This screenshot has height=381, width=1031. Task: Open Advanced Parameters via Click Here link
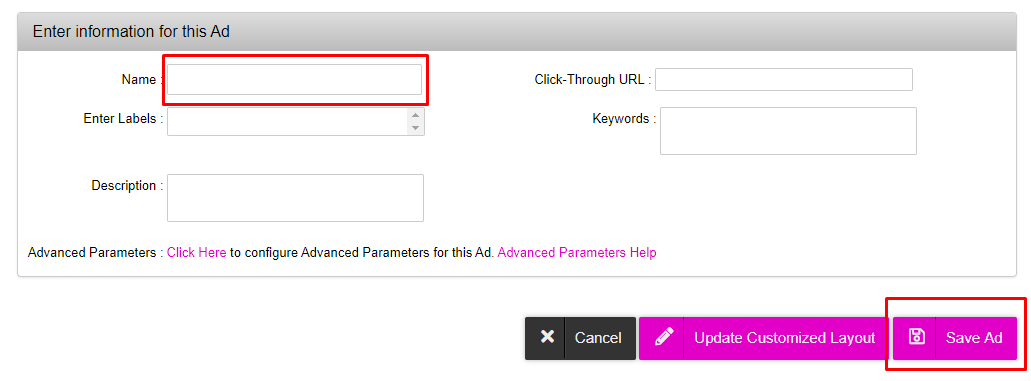point(197,253)
